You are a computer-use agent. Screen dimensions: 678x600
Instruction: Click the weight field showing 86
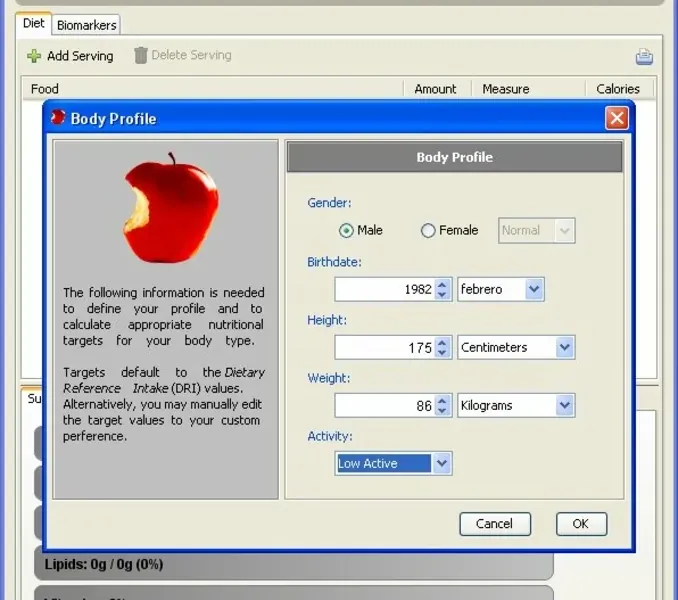(385, 405)
